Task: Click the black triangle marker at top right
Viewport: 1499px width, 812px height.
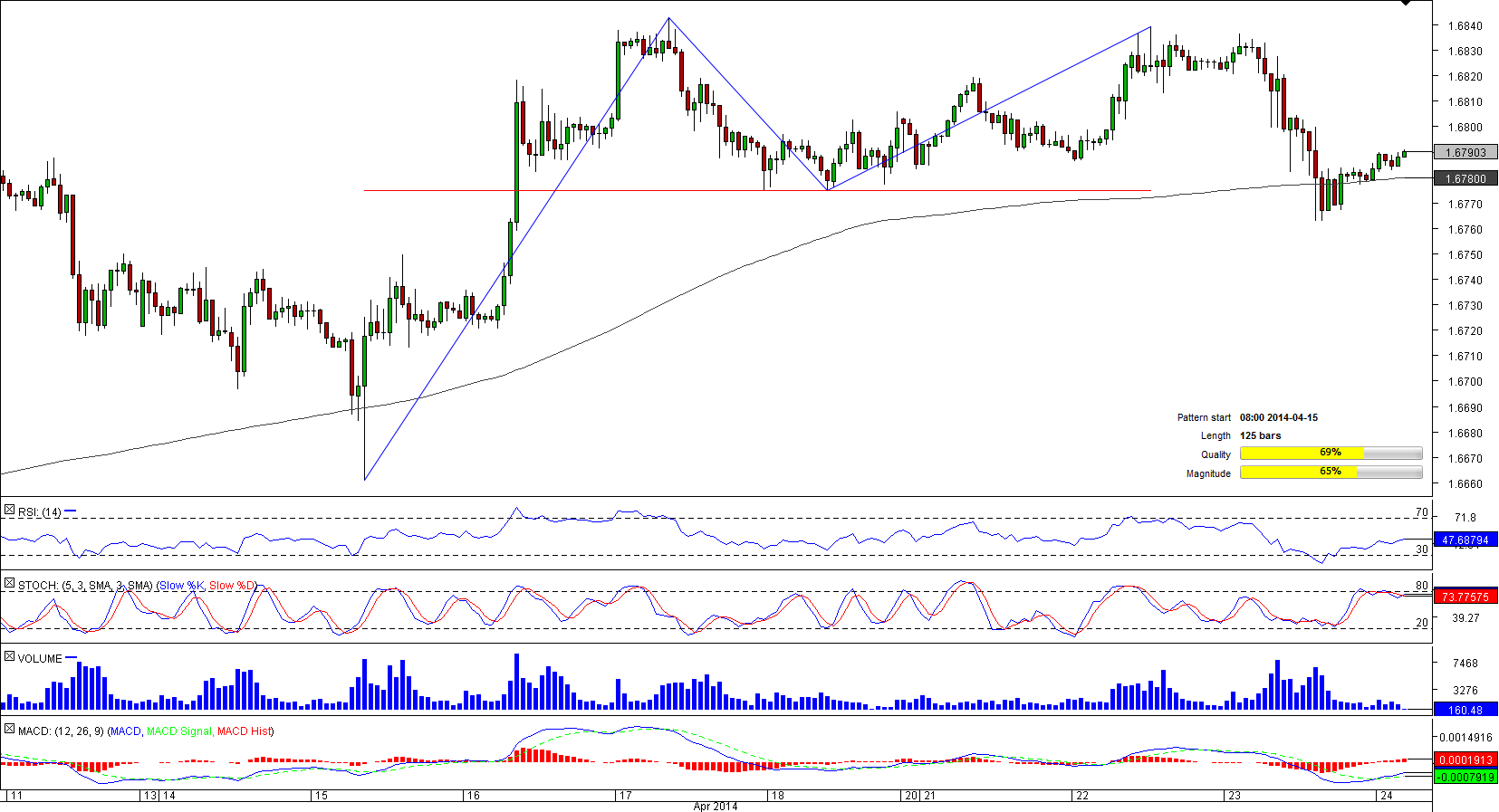Action: (1405, 4)
